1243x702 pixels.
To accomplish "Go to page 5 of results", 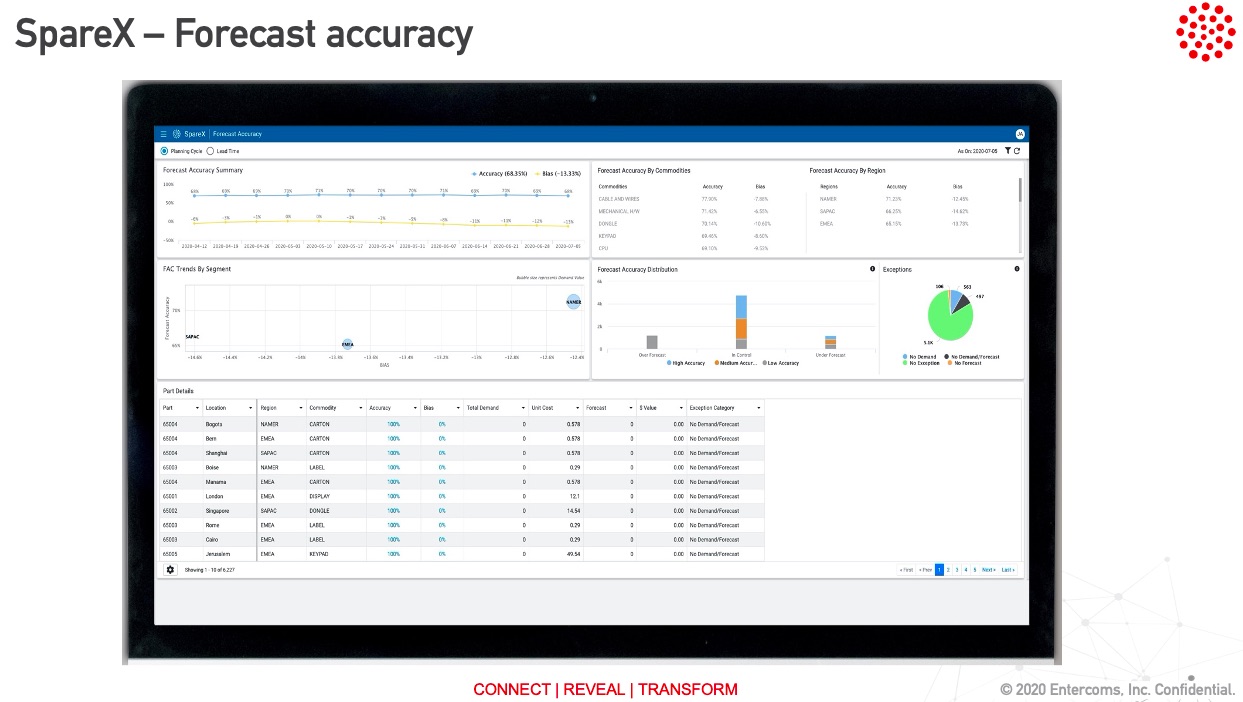I will (973, 570).
